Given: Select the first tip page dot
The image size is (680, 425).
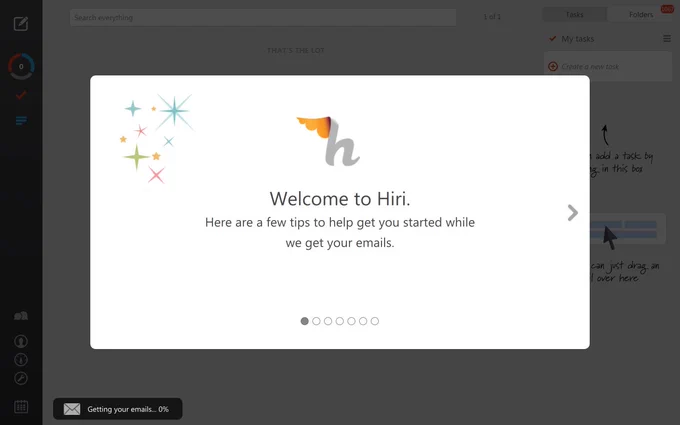Looking at the screenshot, I should pos(304,321).
